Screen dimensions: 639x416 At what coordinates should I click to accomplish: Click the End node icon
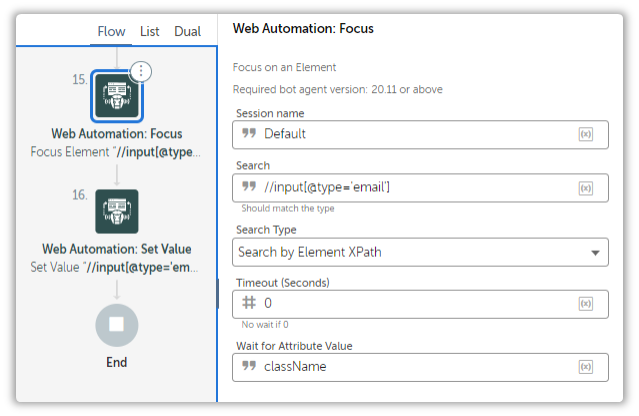(x=117, y=325)
